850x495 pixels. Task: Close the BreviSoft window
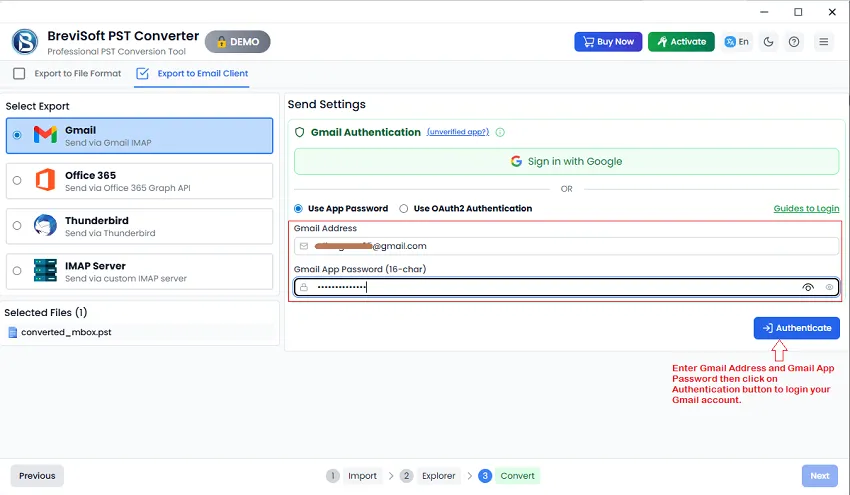click(x=832, y=12)
